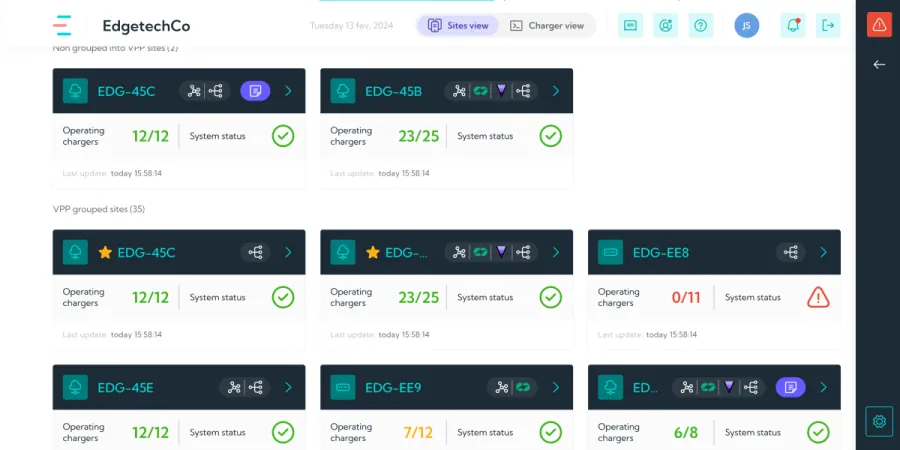Click the hierarchy icon on starred EDG-45C card
This screenshot has width=900, height=450.
(255, 252)
